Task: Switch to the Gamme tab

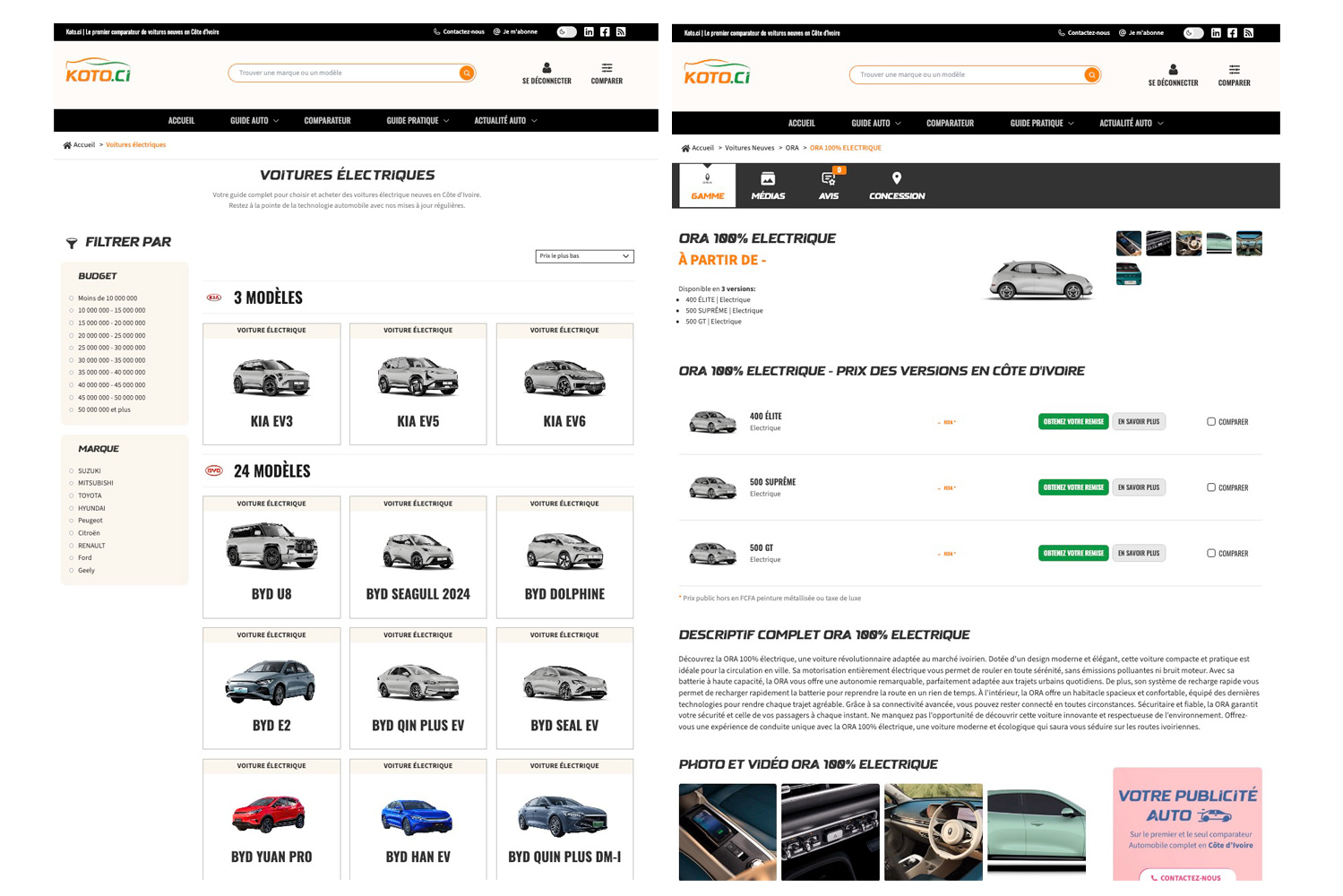Action: (x=708, y=185)
